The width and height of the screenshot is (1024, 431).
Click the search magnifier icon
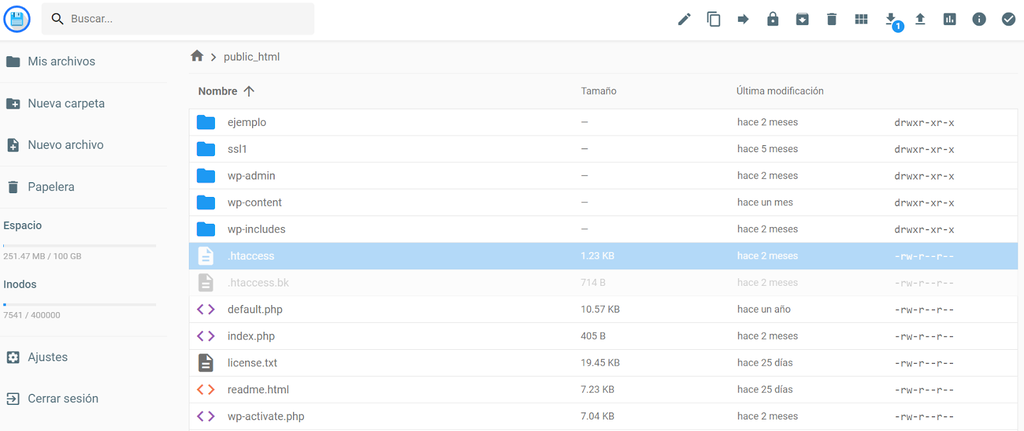[x=57, y=19]
